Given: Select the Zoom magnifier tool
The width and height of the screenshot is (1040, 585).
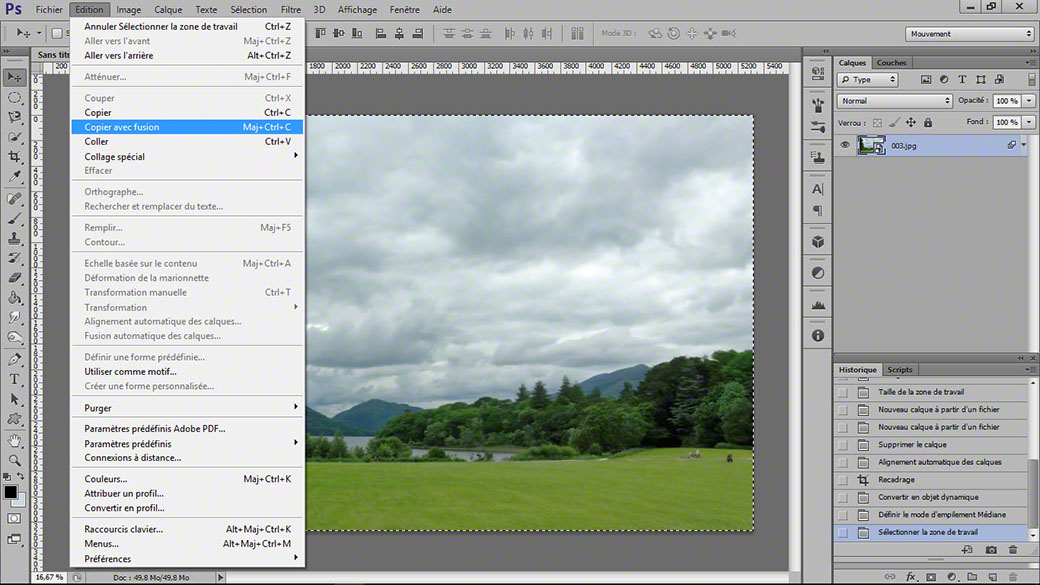Looking at the screenshot, I should tap(14, 460).
